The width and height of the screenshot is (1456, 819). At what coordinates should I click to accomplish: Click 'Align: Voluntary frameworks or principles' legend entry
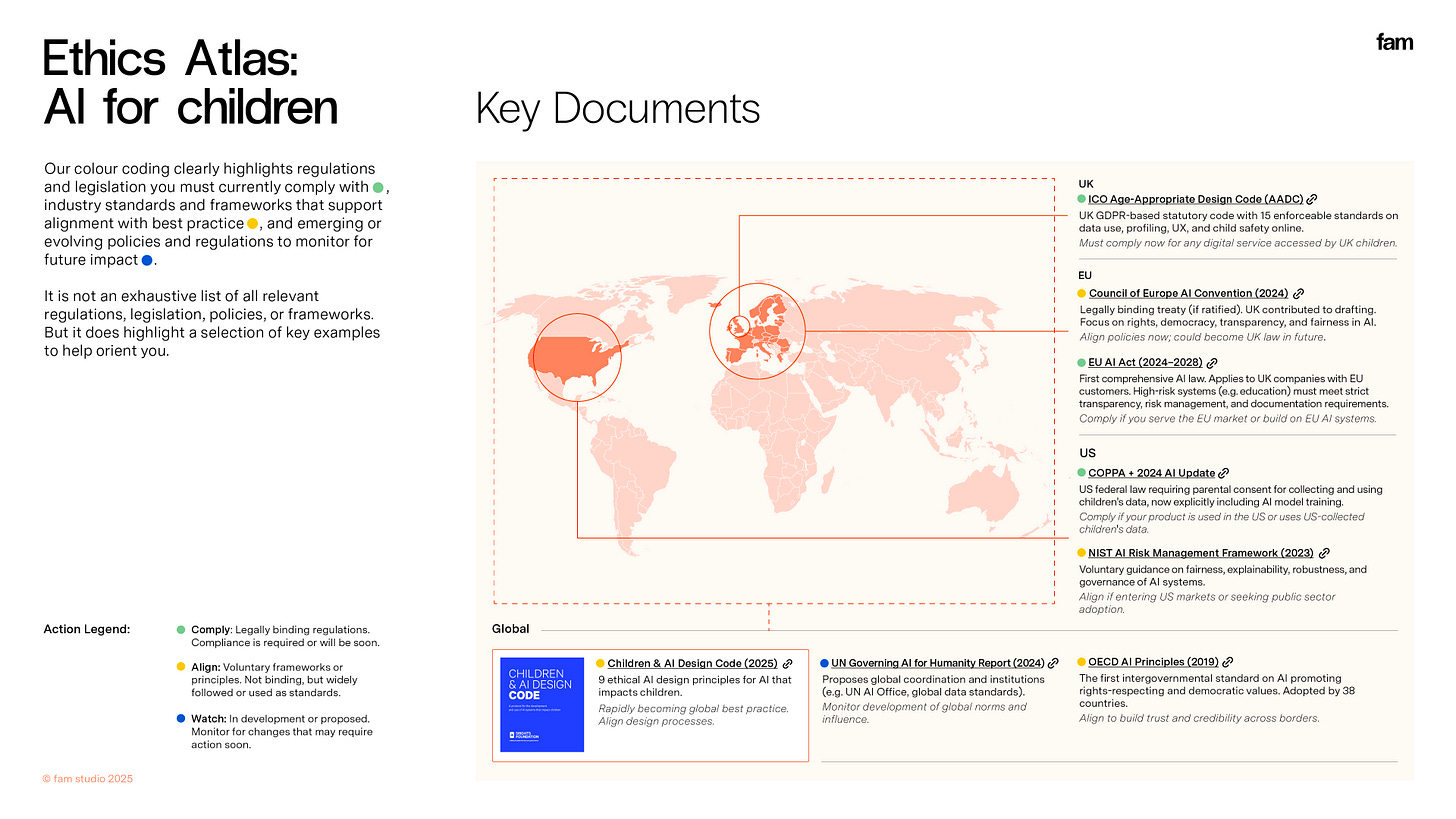point(274,680)
